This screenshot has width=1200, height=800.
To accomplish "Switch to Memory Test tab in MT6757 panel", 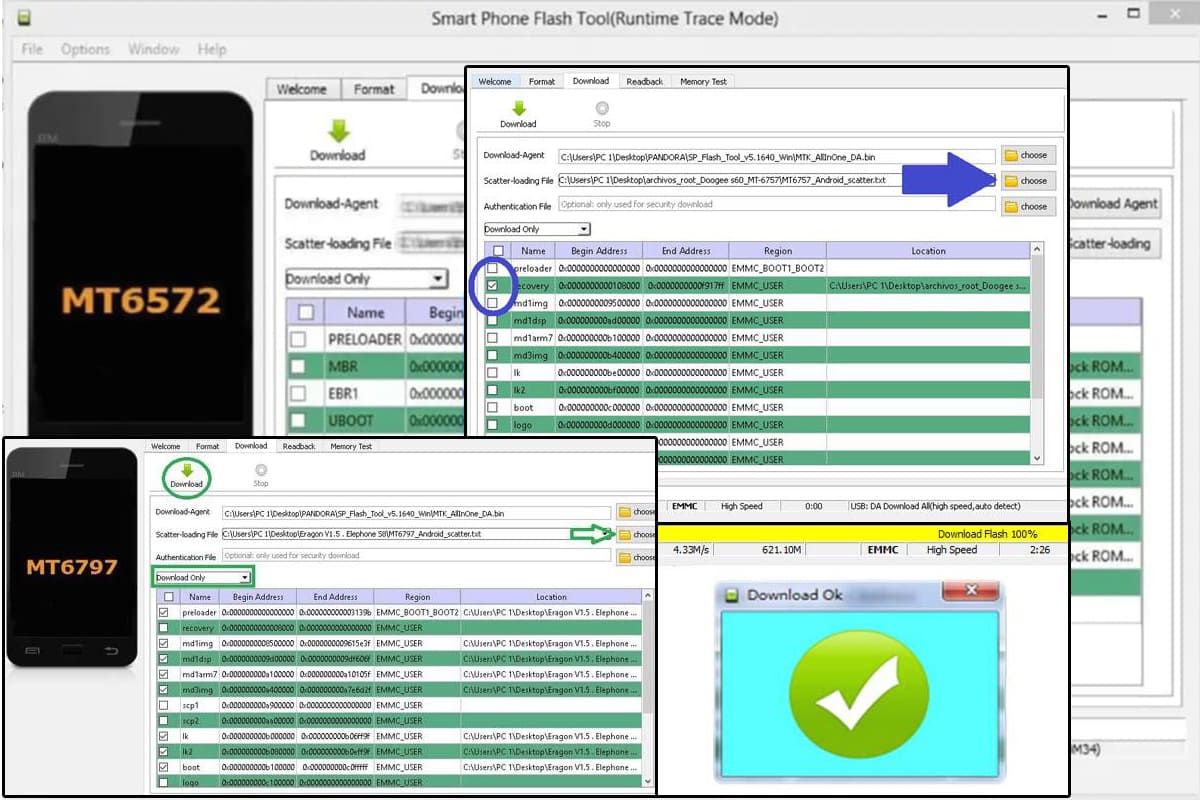I will pos(703,82).
